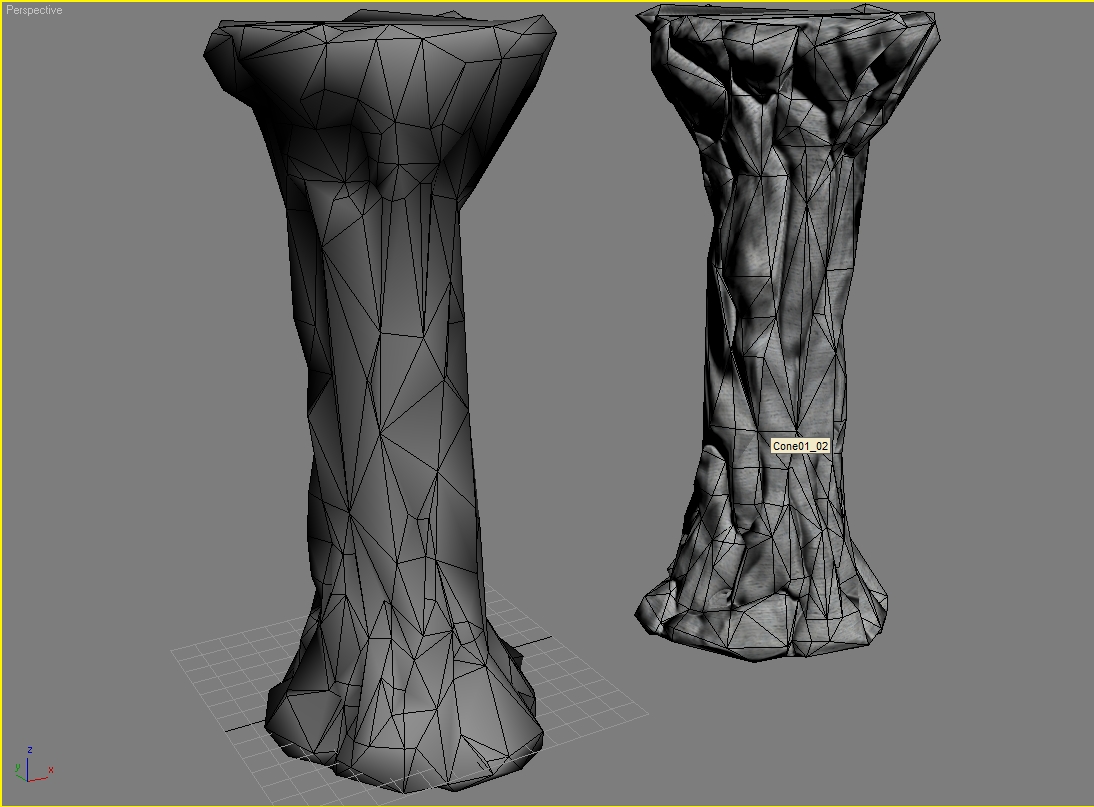
Task: Click empty viewport area below textured column
Action: [800, 740]
